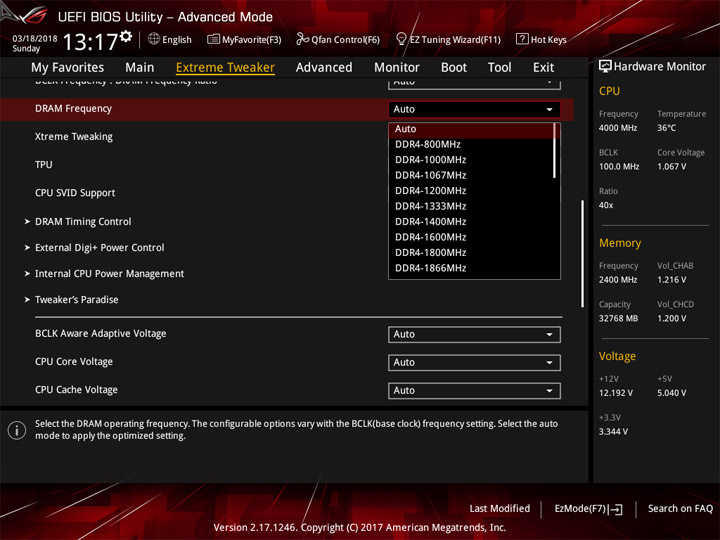Viewport: 720px width, 540px height.
Task: Click the dropdown list scrollbar thumb
Action: 555,150
